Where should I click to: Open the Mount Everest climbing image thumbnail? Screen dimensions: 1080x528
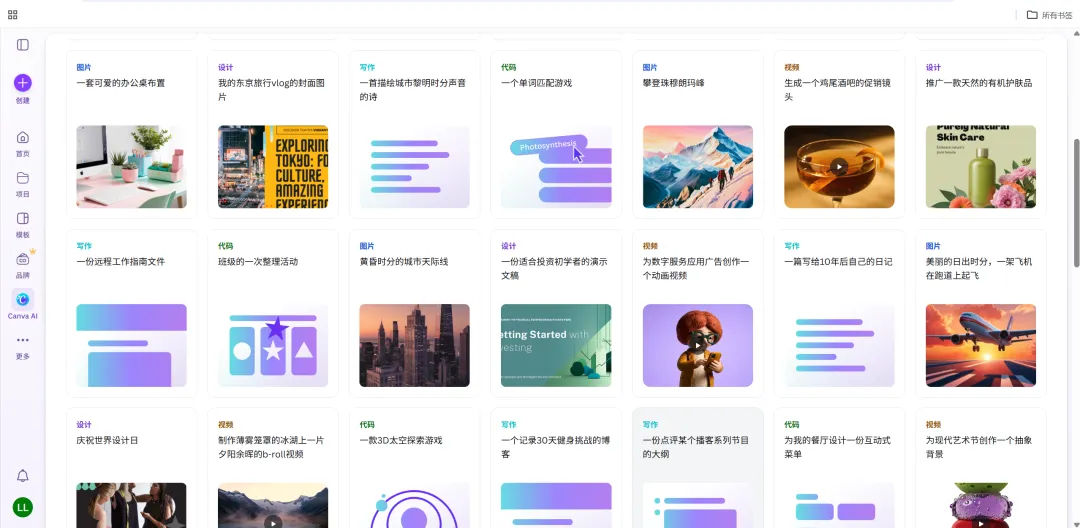pos(698,167)
